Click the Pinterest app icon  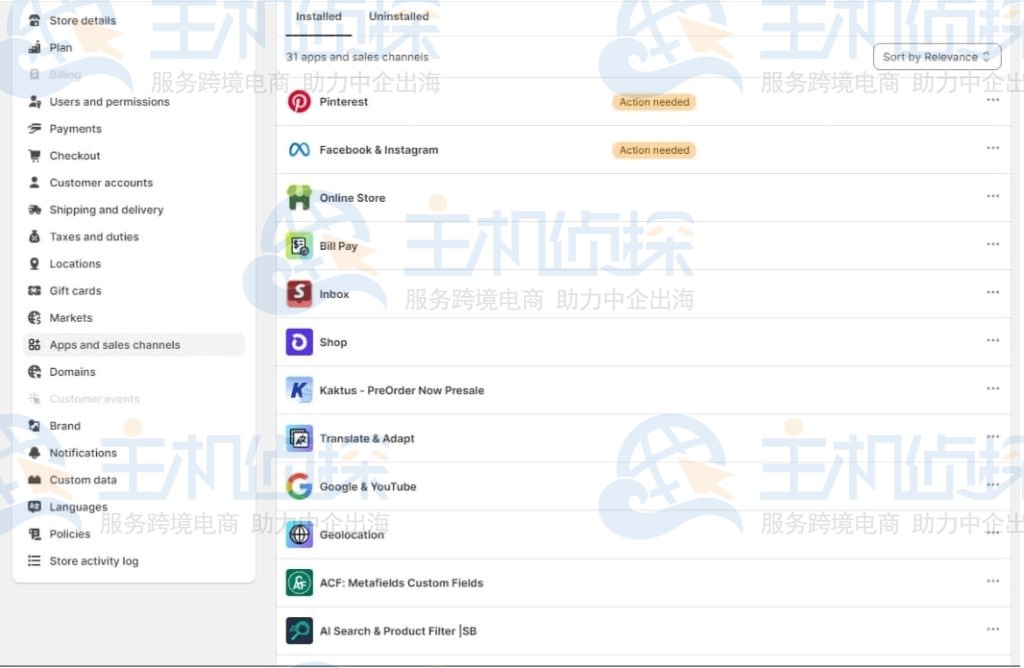(299, 101)
